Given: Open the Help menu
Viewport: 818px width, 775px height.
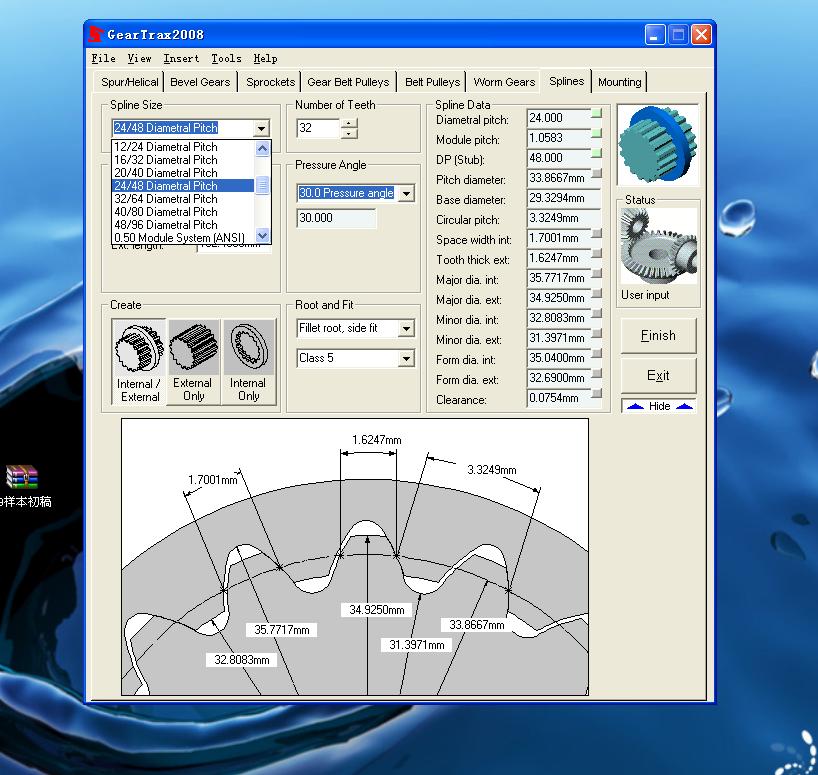Looking at the screenshot, I should pos(265,58).
